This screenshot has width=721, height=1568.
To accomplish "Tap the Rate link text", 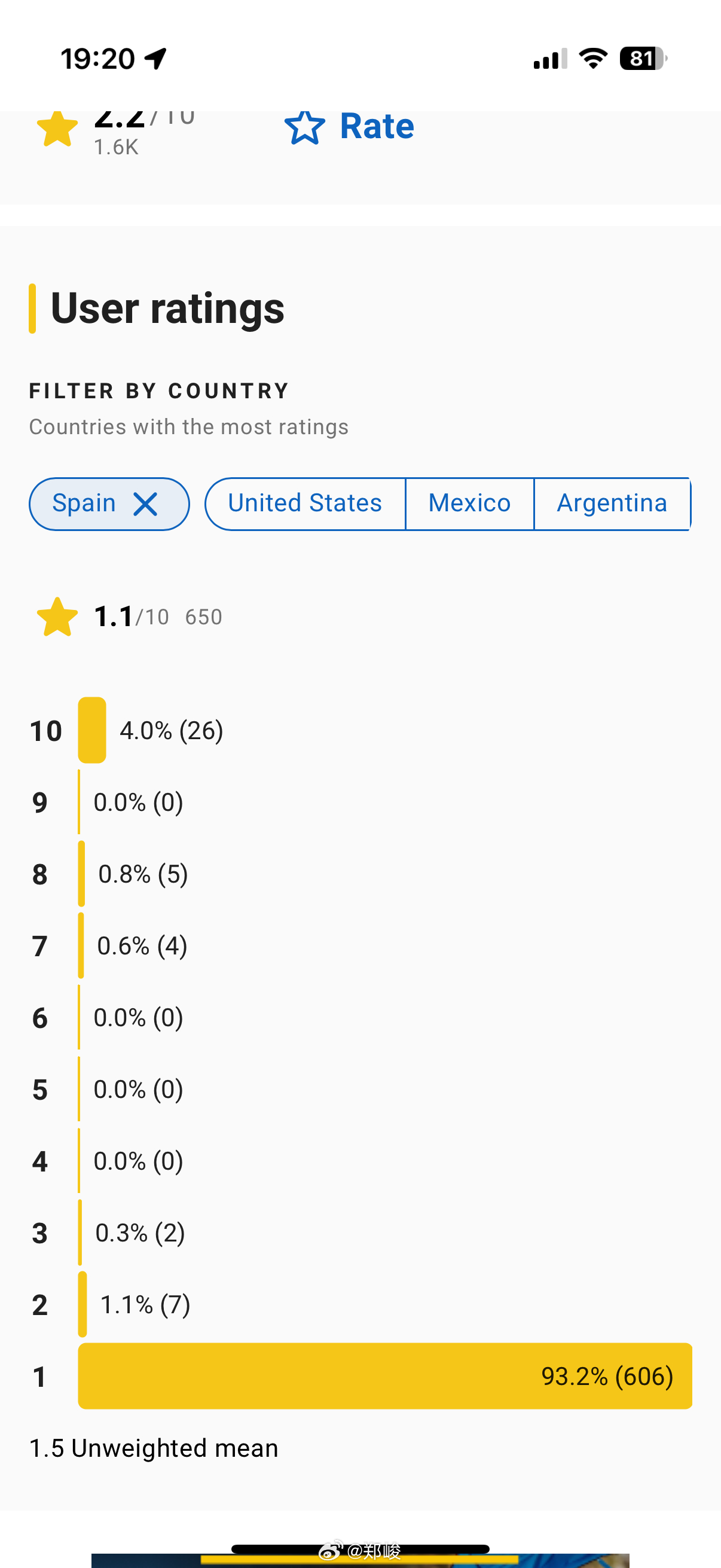I will (377, 126).
